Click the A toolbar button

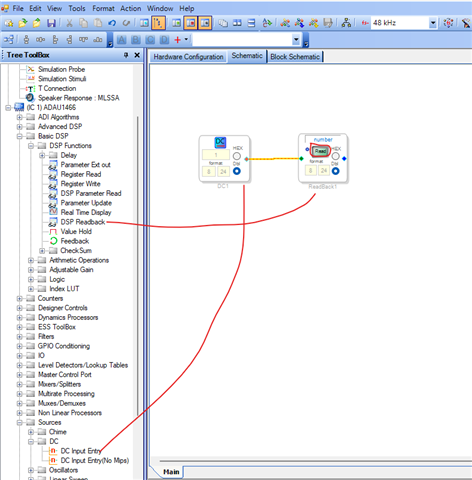[122, 40]
